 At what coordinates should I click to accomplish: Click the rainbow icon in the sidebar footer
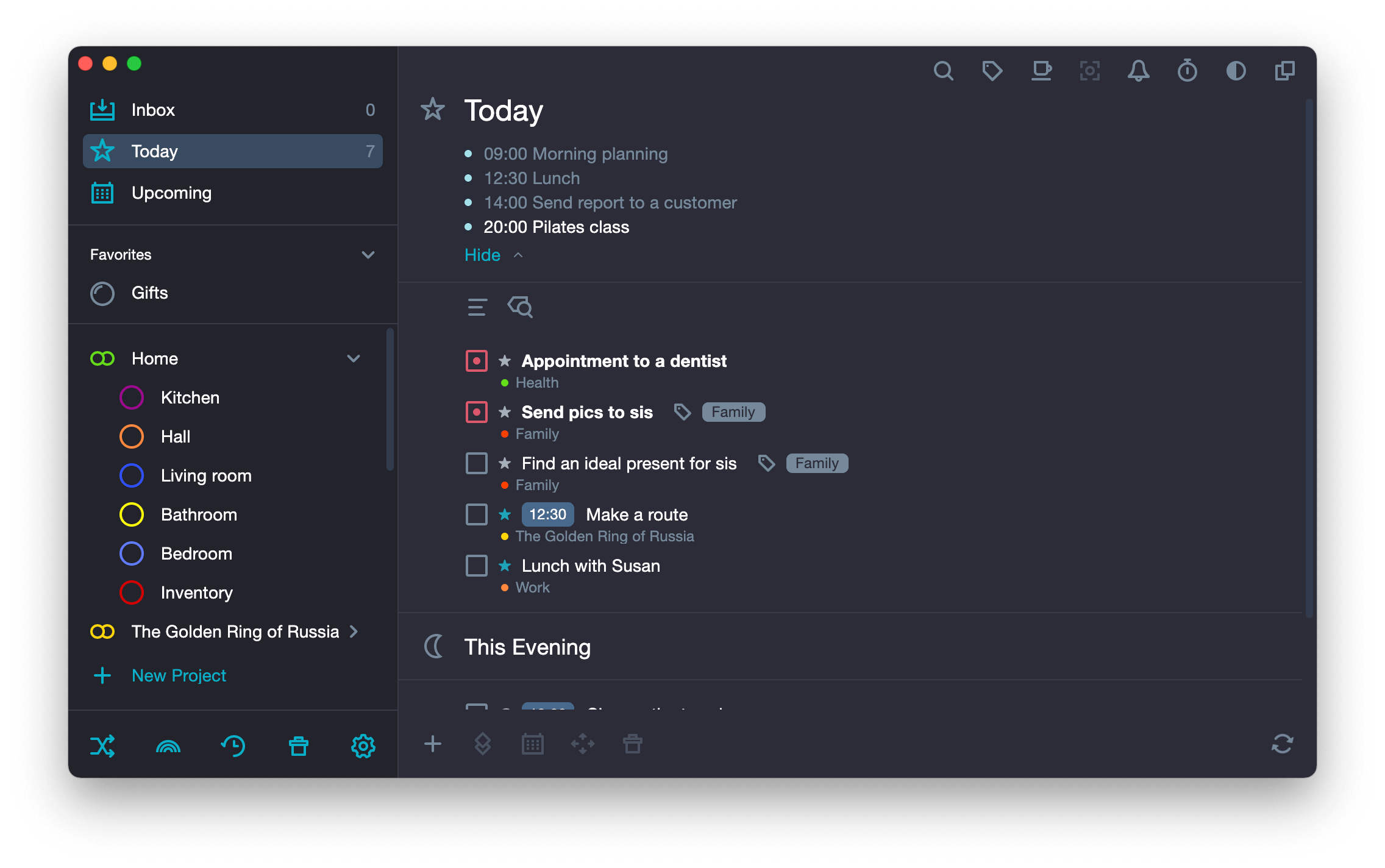[x=168, y=746]
